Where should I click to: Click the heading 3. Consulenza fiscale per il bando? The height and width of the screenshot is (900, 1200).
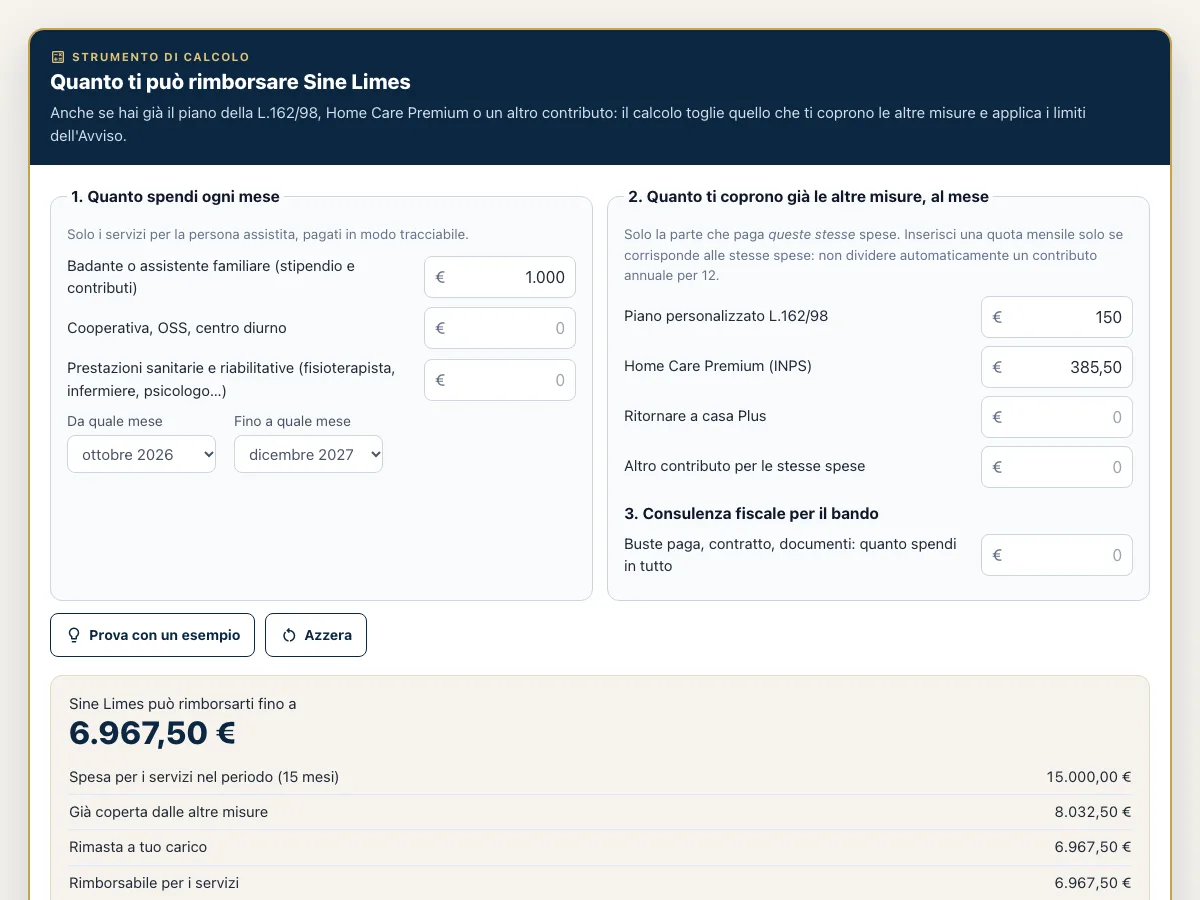pos(751,514)
